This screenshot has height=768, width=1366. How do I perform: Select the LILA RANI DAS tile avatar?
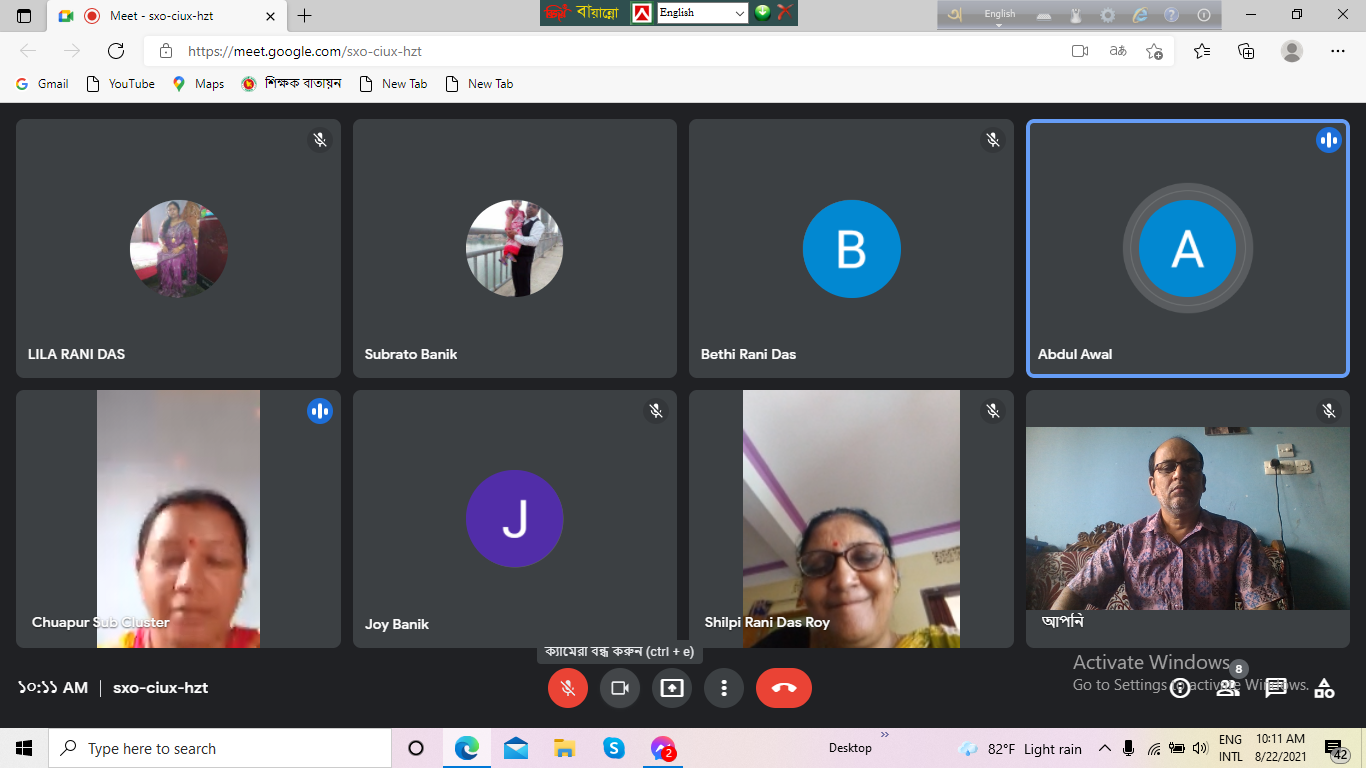[179, 249]
